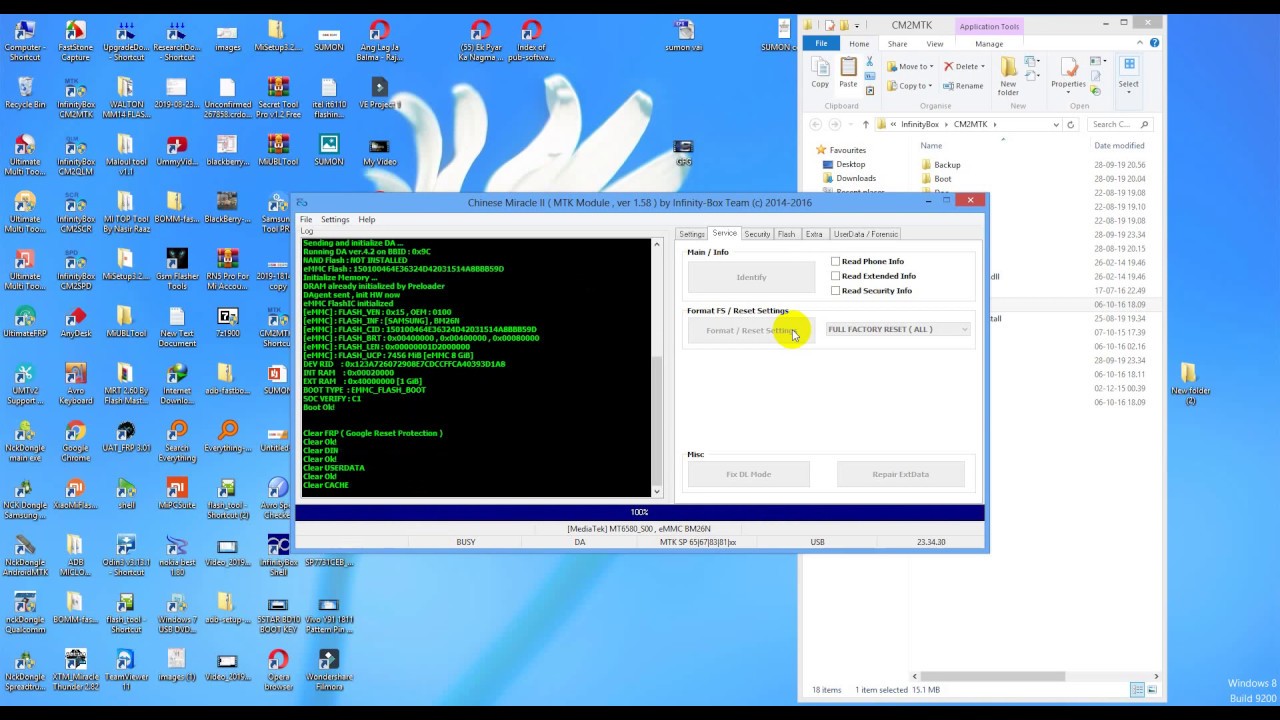1280x720 pixels.
Task: Click Rename in Explorer ribbon
Action: click(963, 86)
